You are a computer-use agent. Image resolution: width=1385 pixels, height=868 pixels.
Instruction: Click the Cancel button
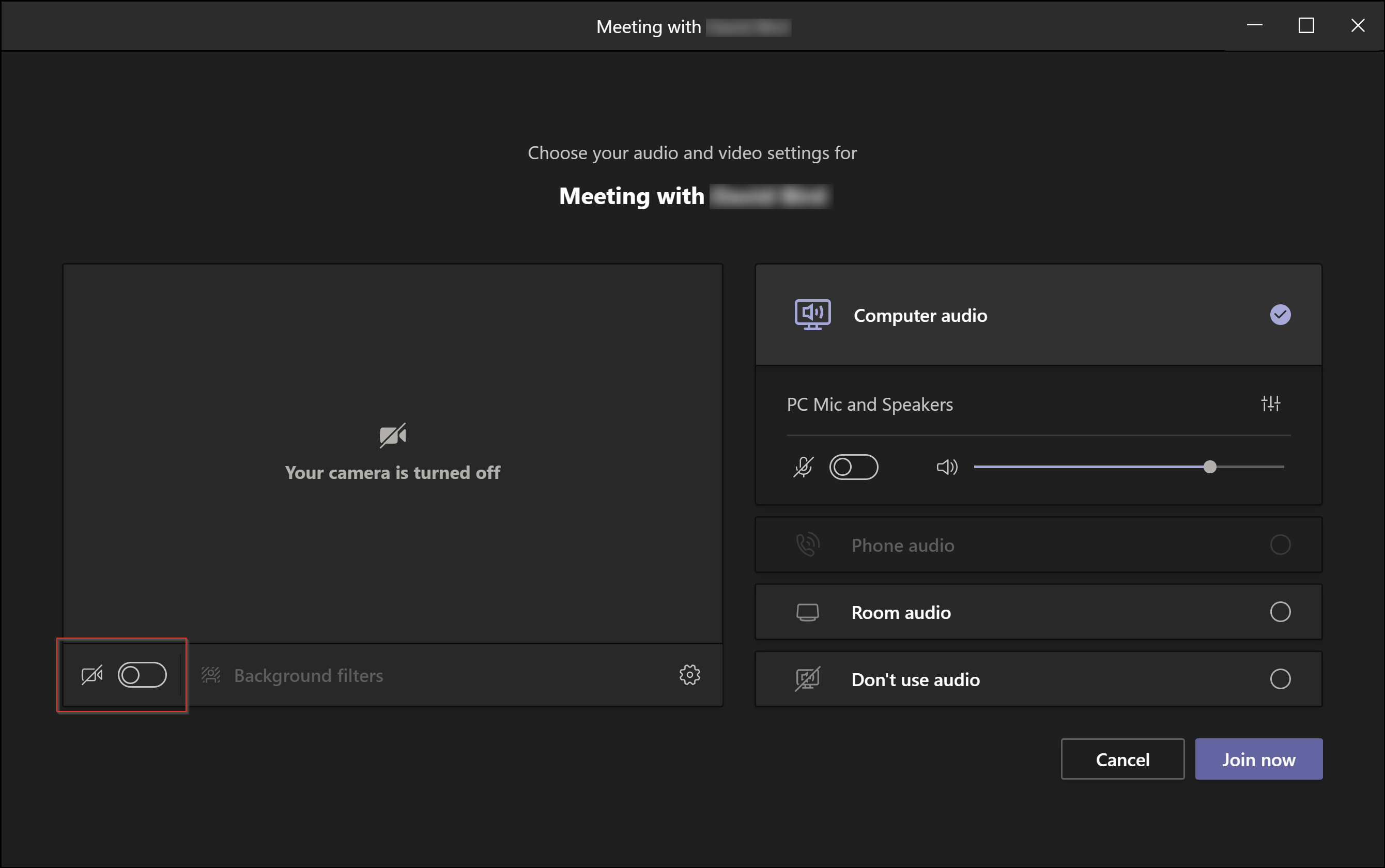click(x=1123, y=759)
